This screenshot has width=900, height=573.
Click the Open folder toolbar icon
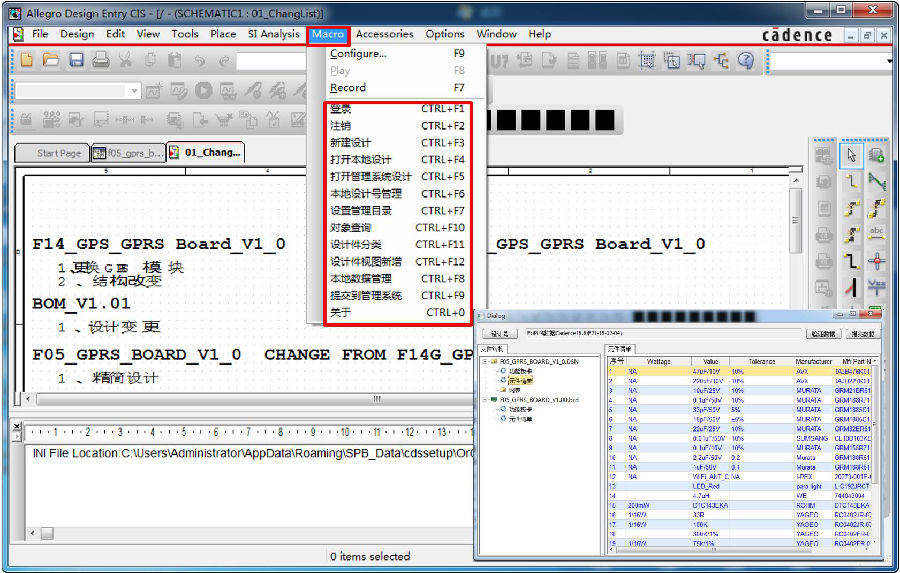51,60
